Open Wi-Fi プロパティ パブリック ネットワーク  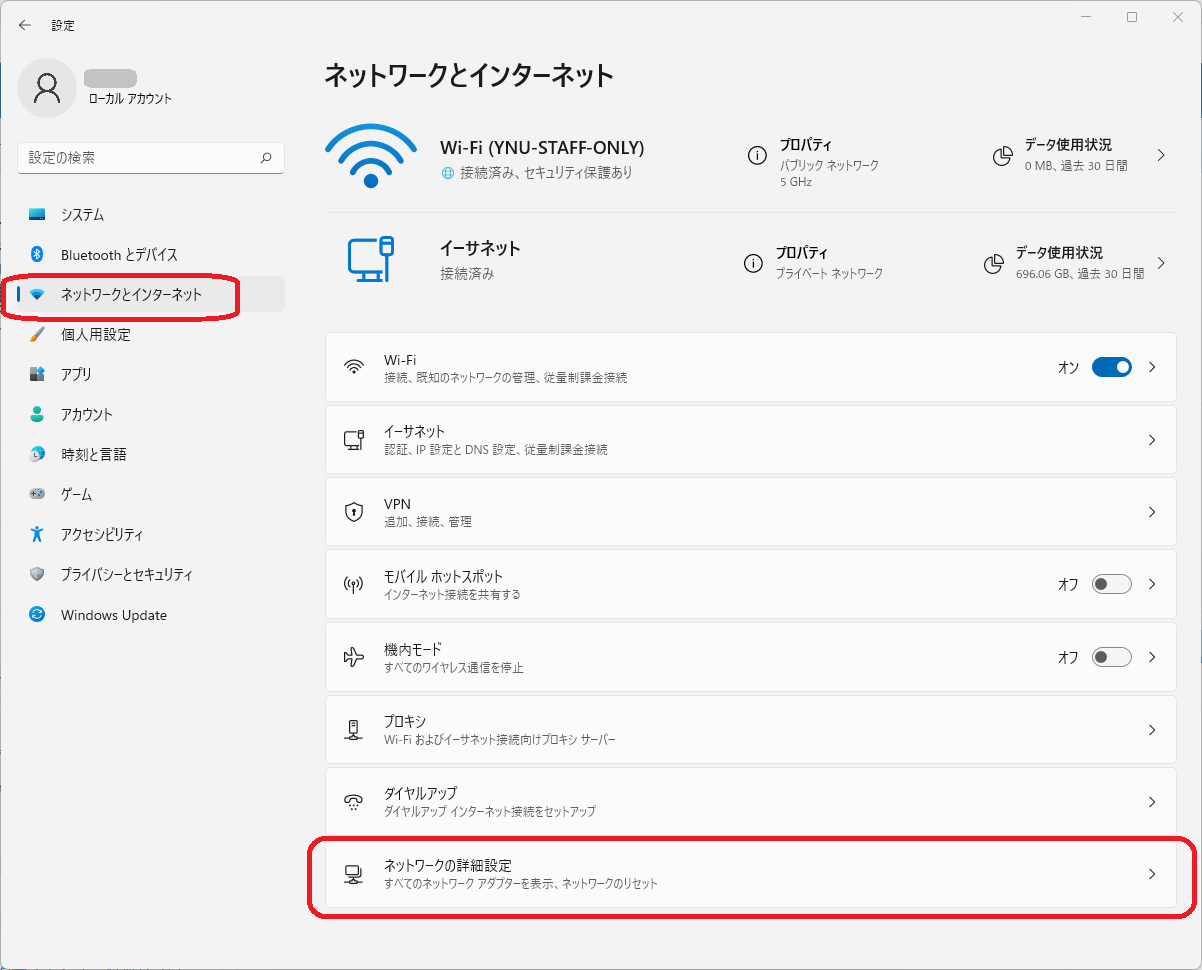point(814,163)
